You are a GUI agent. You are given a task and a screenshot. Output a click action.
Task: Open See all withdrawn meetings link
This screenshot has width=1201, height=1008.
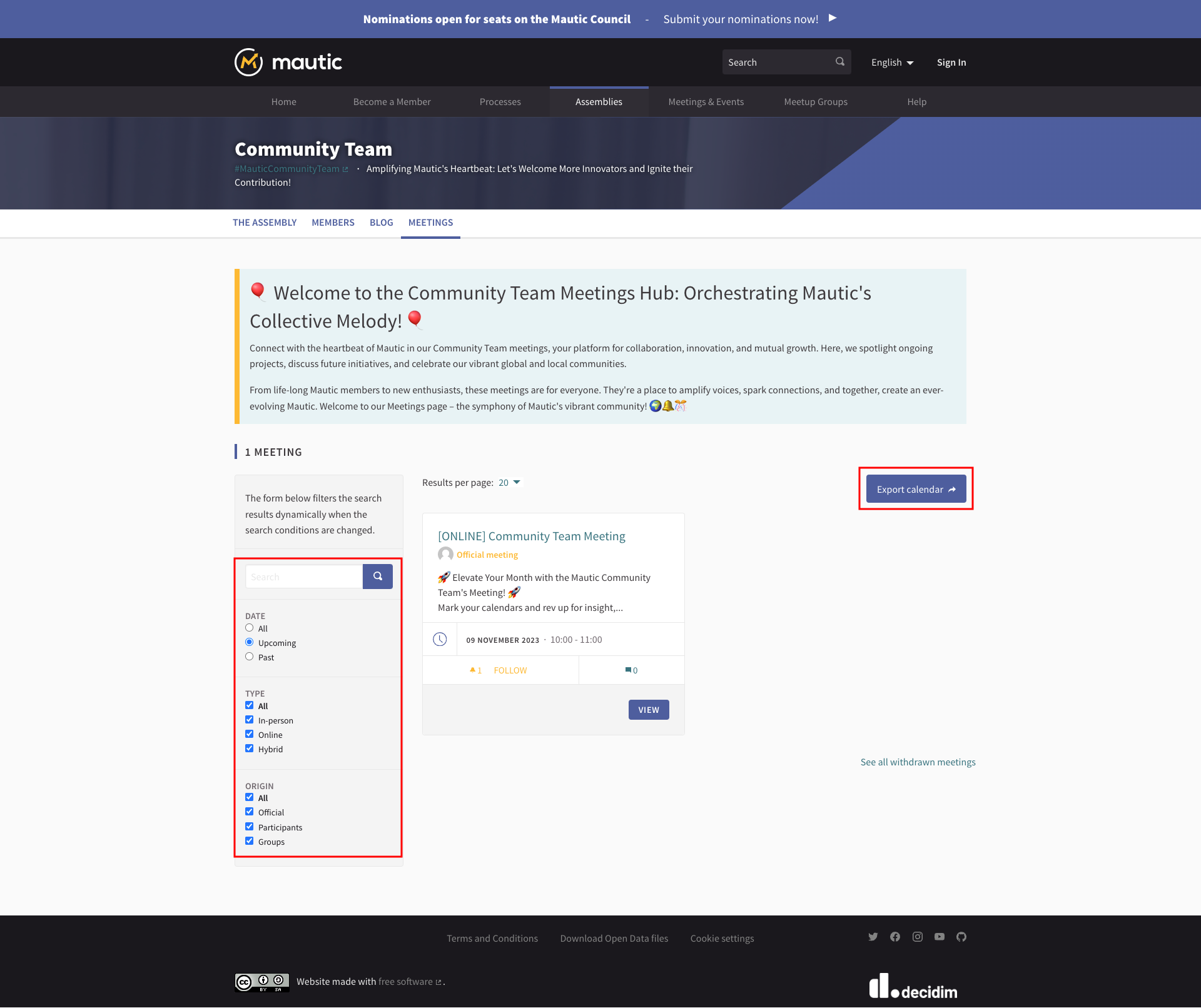918,762
